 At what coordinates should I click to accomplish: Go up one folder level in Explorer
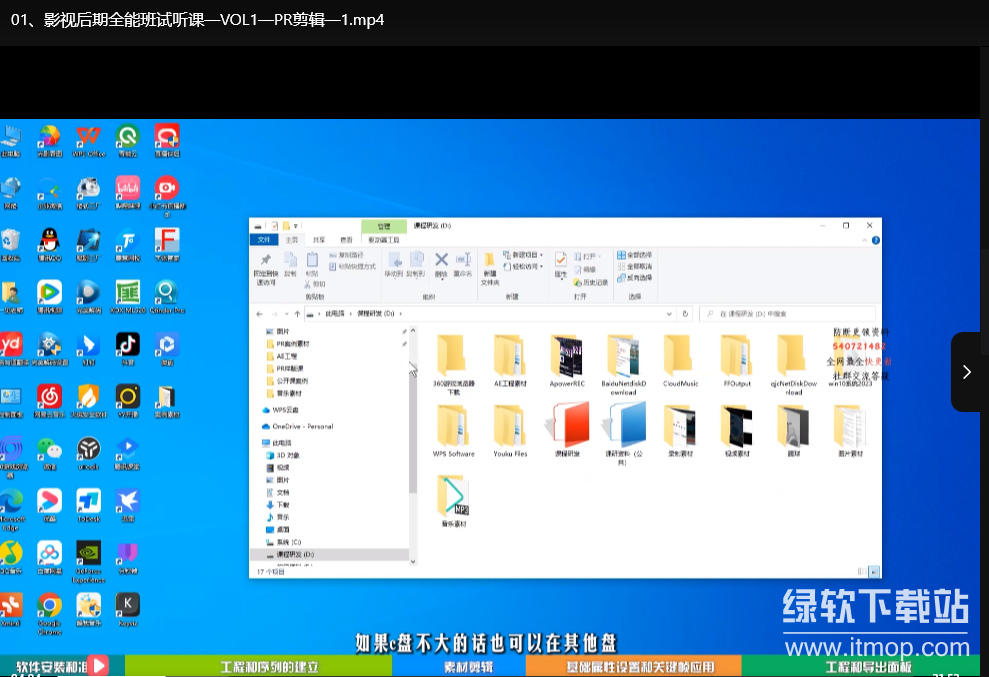tap(297, 314)
